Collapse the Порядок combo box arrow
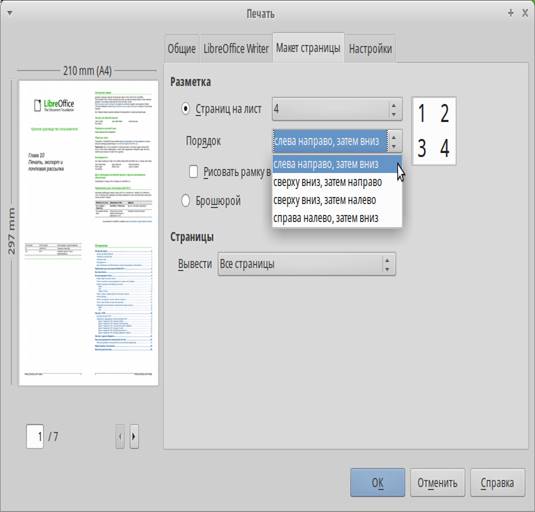Image resolution: width=535 pixels, height=512 pixels. [x=394, y=141]
